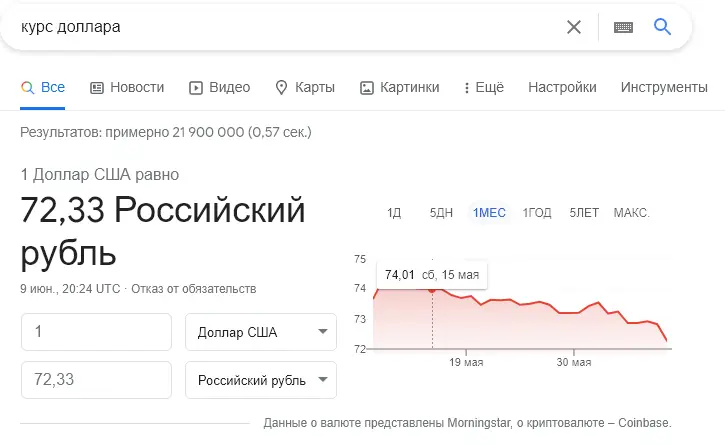Open the Новости news tab
This screenshot has height=445, width=725.
click(127, 87)
